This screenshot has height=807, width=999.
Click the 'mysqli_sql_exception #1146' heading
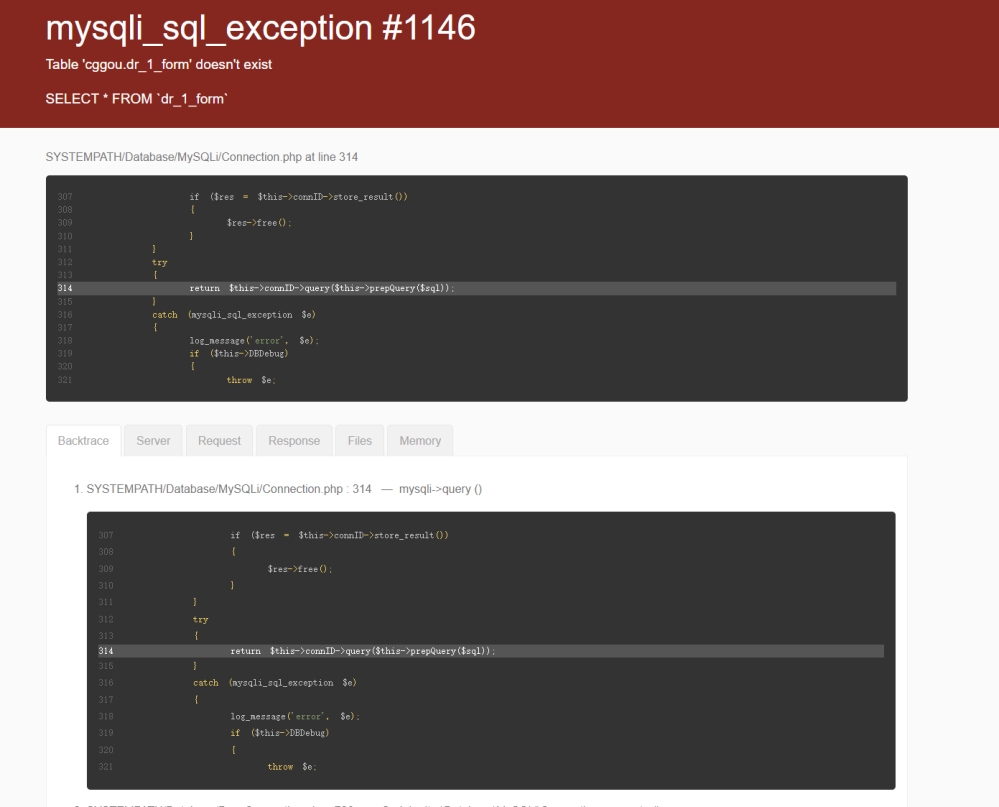click(261, 28)
